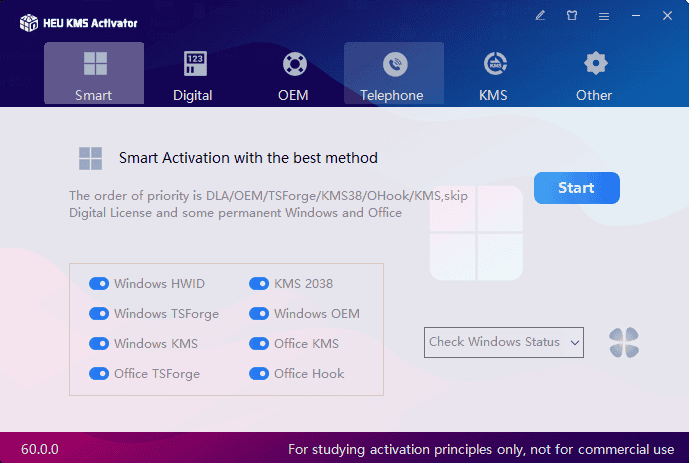Screen dimensions: 689x463
Task: Switch to the Digital tab
Action: [193, 73]
